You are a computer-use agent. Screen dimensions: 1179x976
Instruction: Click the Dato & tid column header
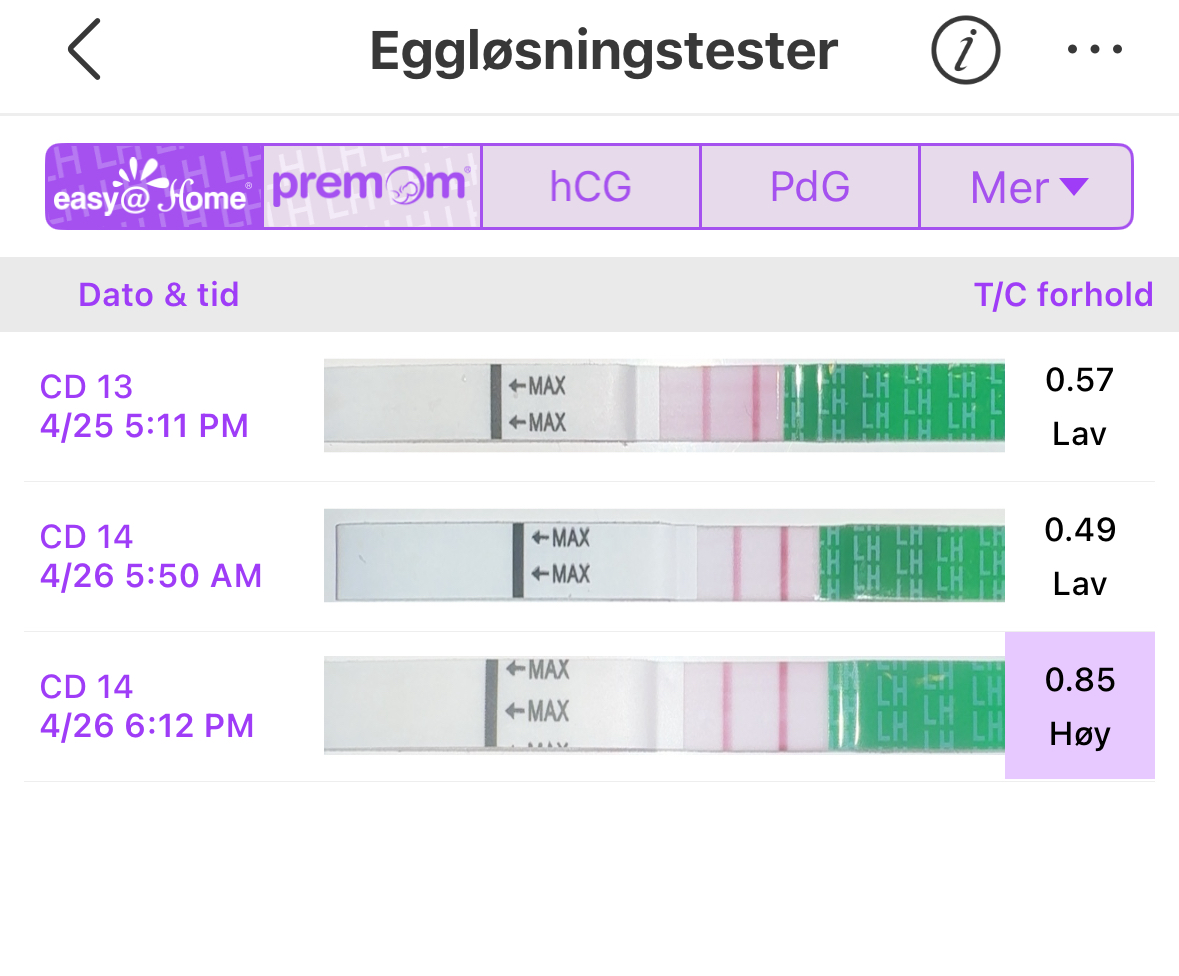[159, 295]
